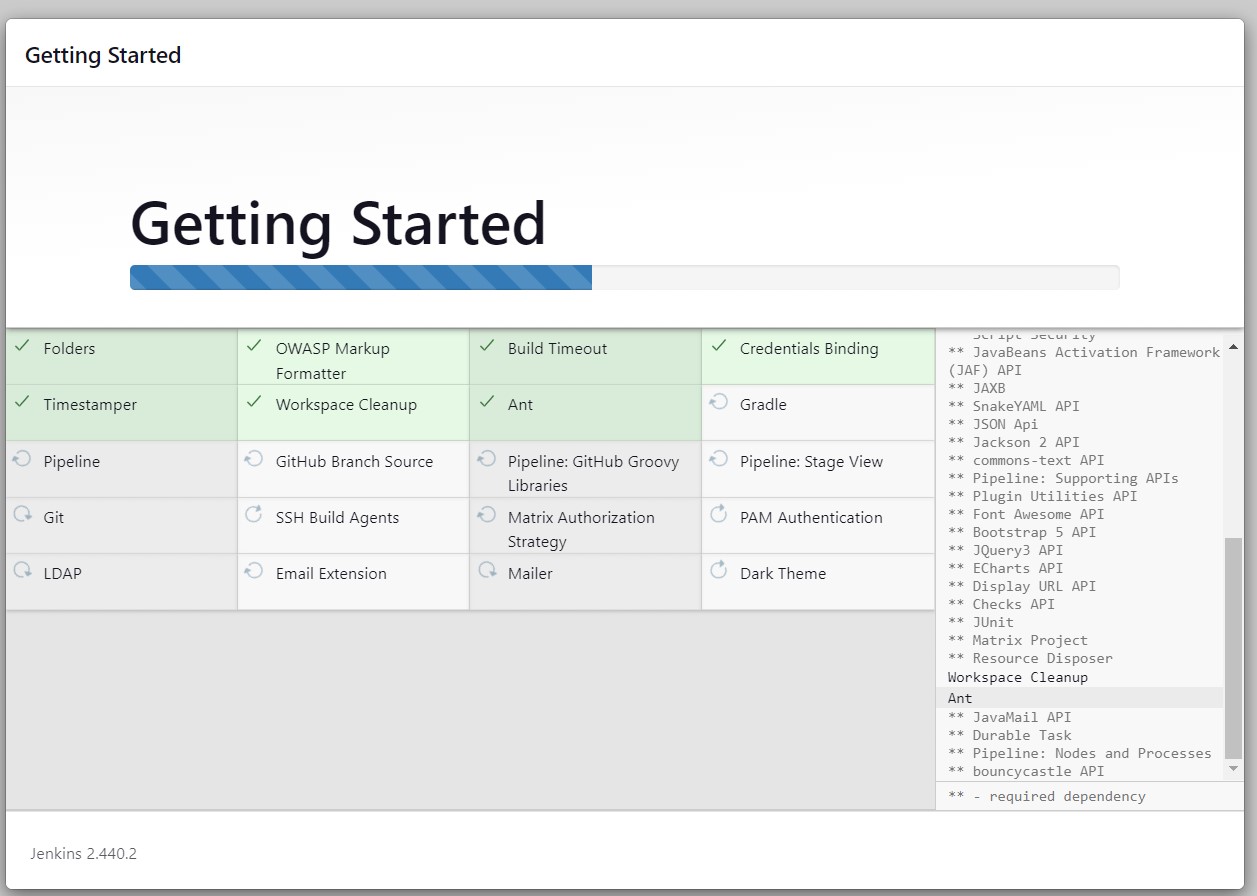Click the checkmark icon next to Credentials Binding
This screenshot has width=1257, height=896.
click(718, 346)
